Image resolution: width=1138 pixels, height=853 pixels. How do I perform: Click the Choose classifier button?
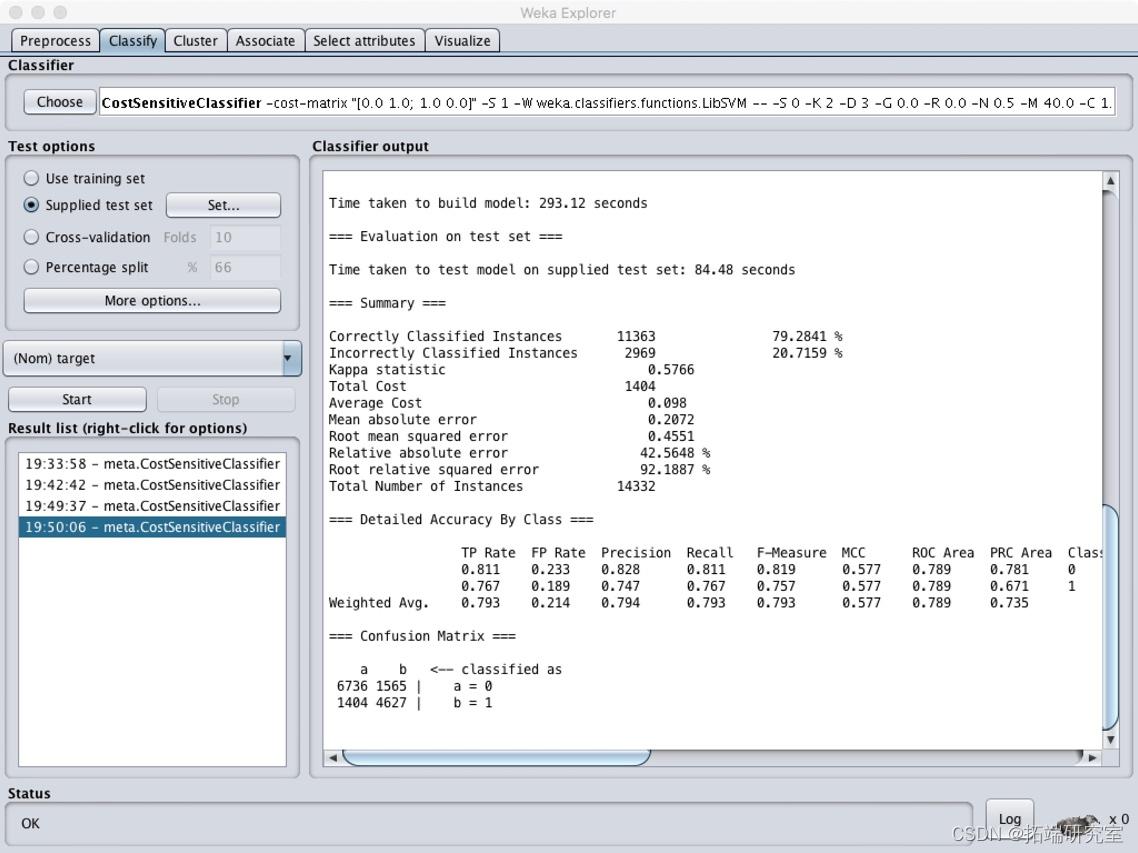coord(60,102)
